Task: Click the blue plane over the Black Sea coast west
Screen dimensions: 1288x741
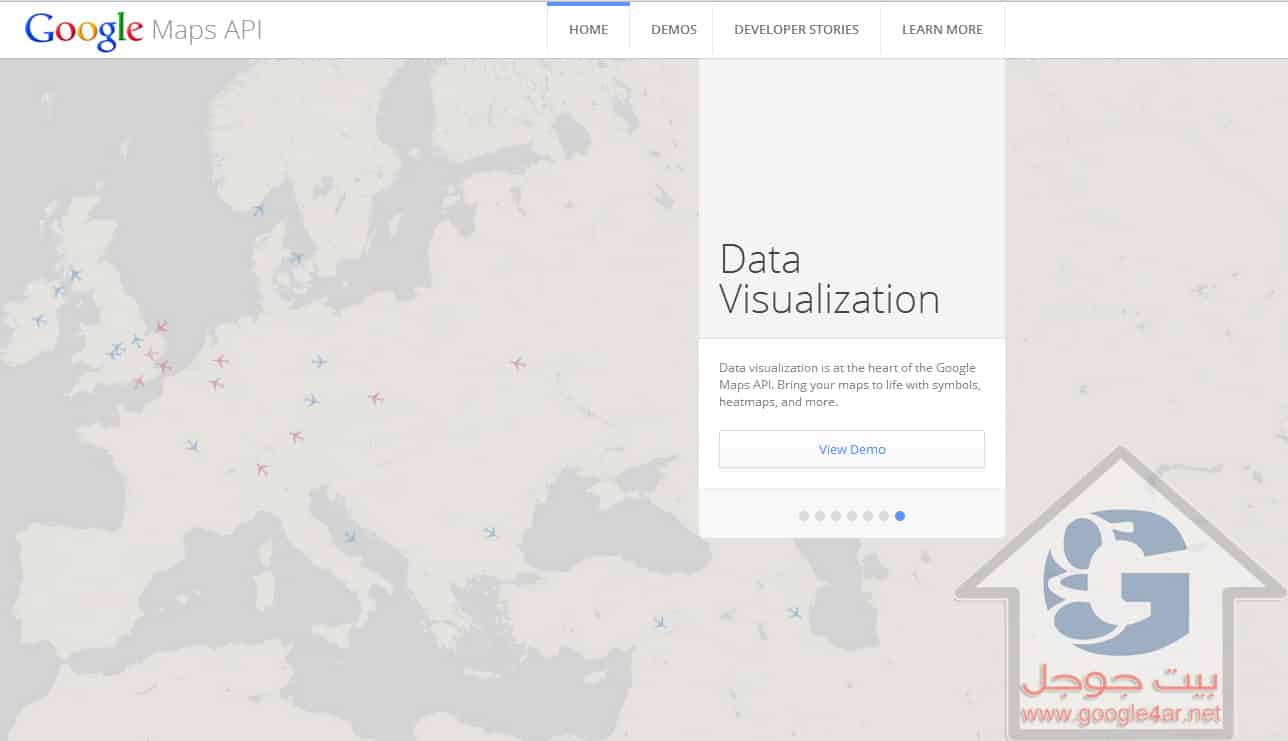Action: tap(491, 533)
